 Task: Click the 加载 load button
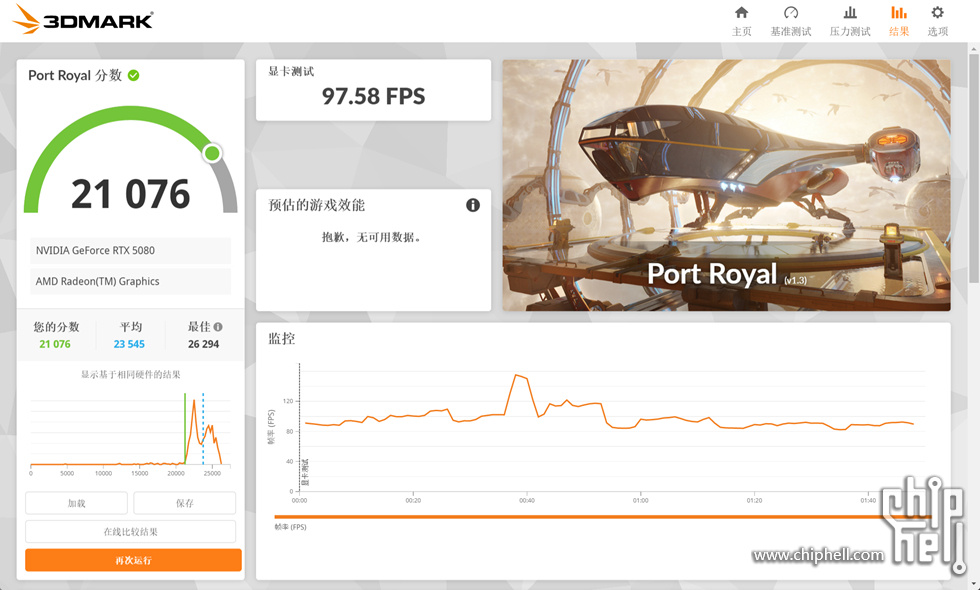[76, 503]
